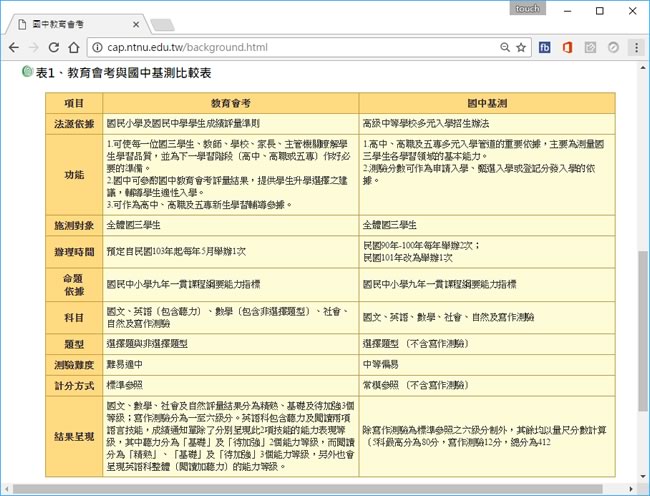The height and width of the screenshot is (496, 650).
Task: View site information icon in address bar
Action: point(97,47)
